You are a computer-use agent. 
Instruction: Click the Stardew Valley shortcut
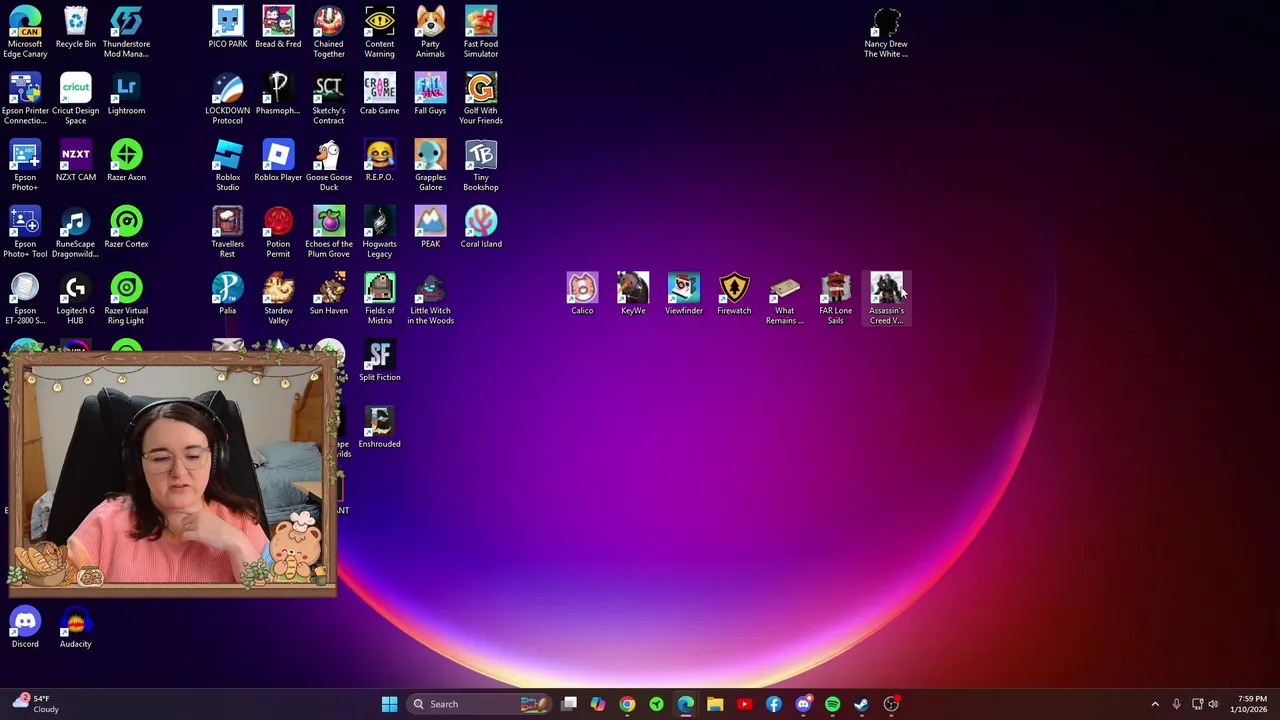[x=278, y=299]
